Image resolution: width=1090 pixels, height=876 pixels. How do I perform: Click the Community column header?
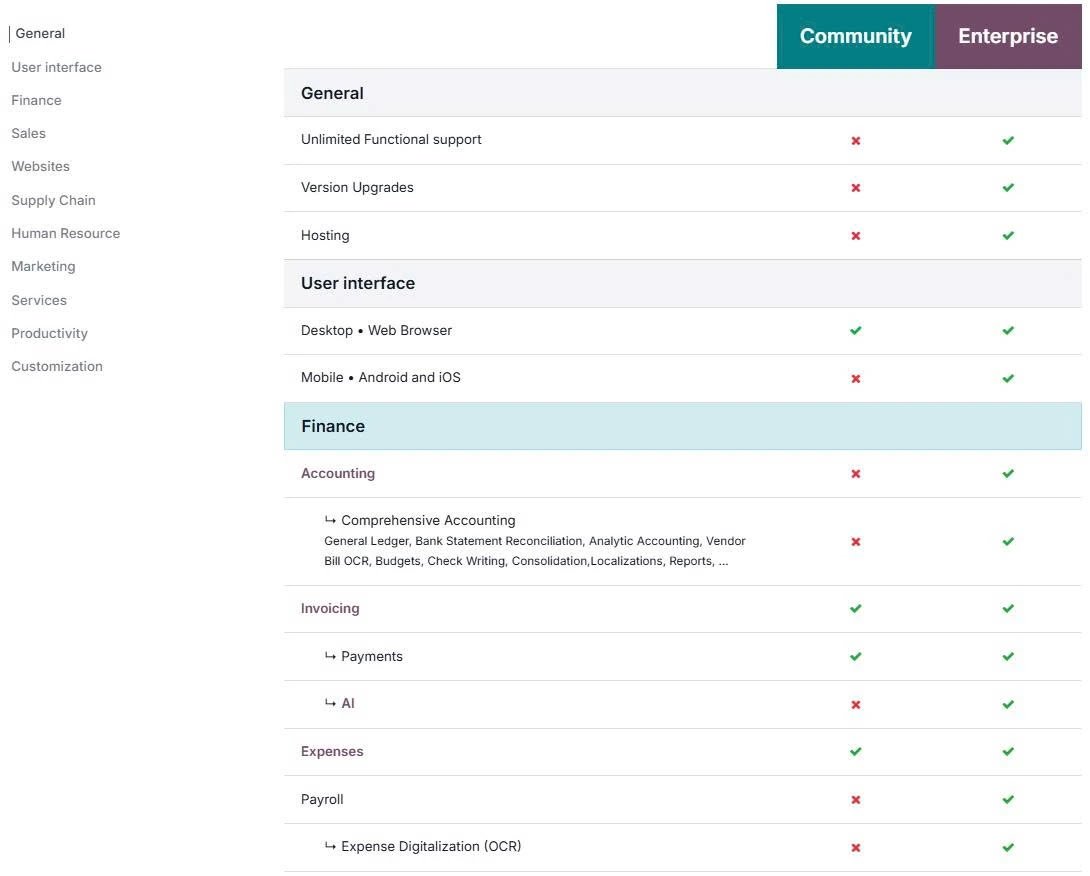click(x=855, y=36)
